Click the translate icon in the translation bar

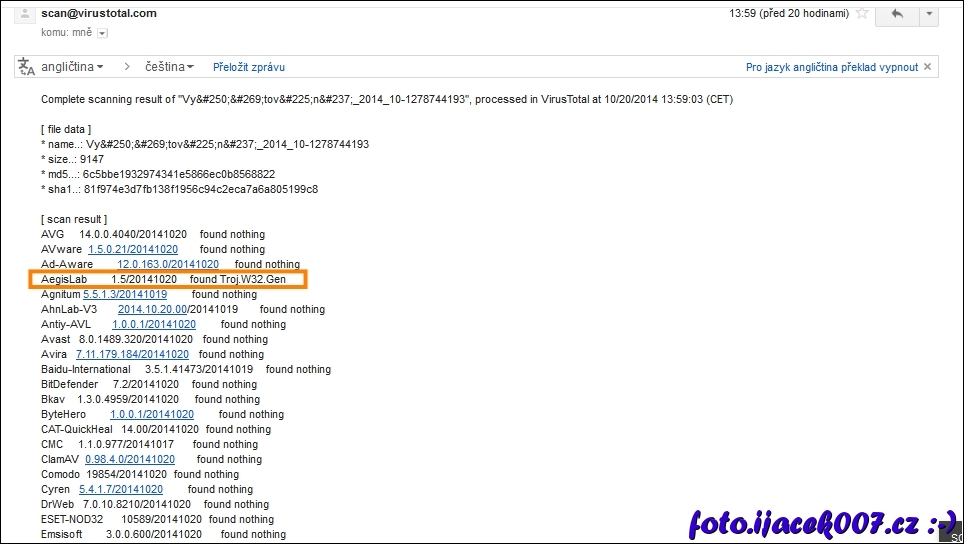26,67
